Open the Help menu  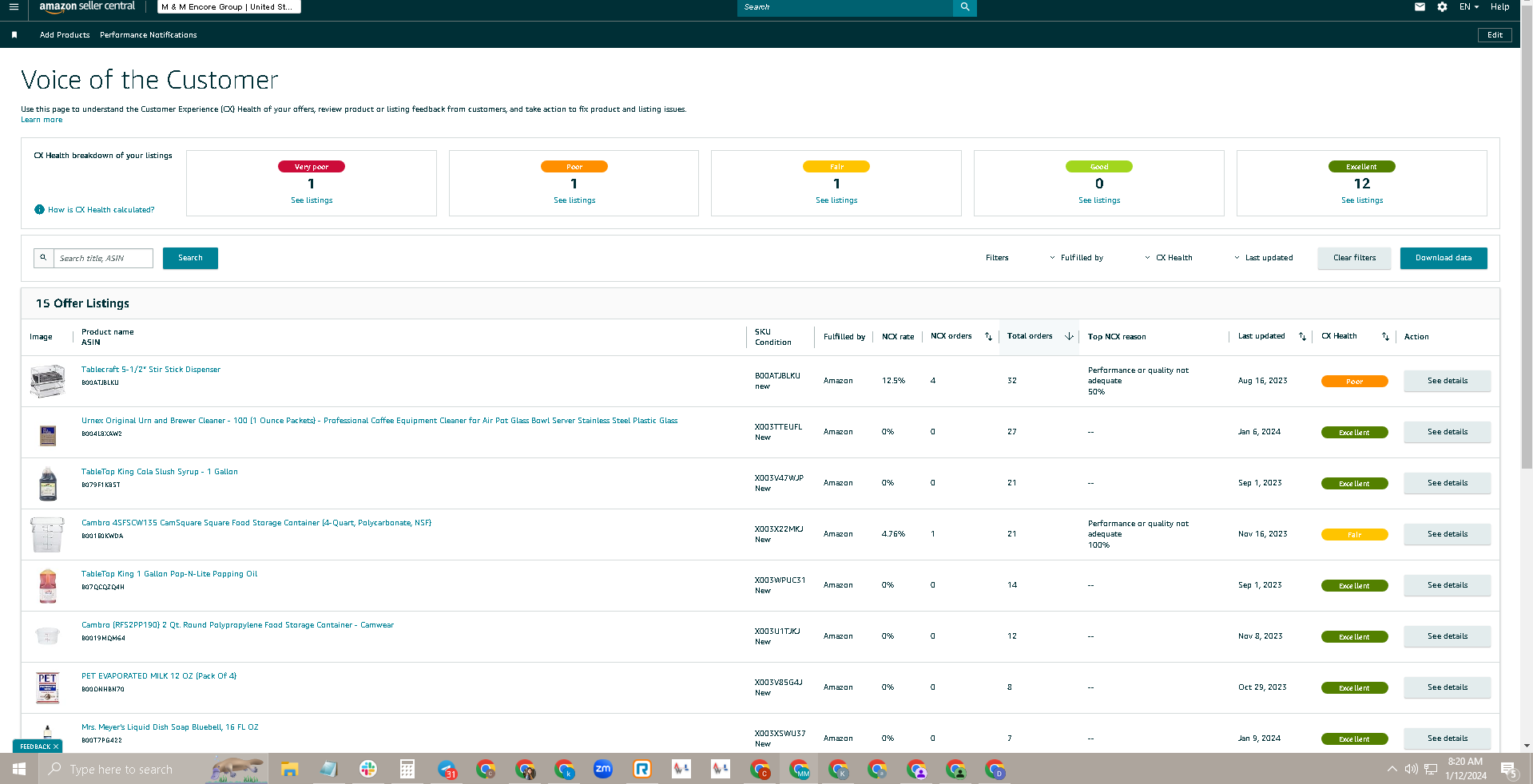coord(1499,7)
